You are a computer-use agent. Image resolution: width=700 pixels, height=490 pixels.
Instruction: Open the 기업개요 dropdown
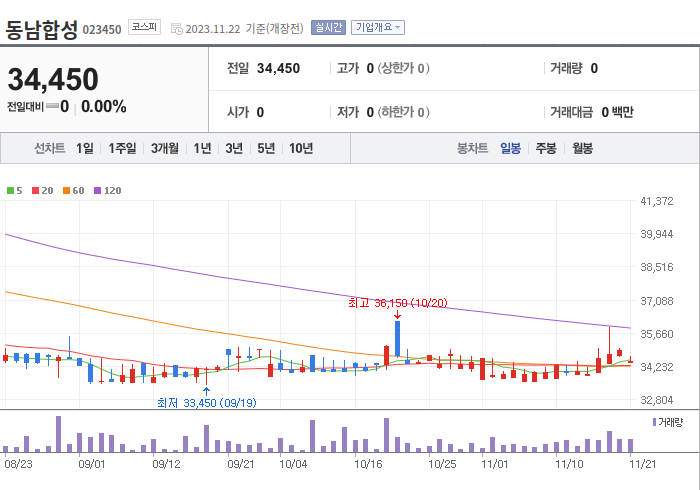378,28
